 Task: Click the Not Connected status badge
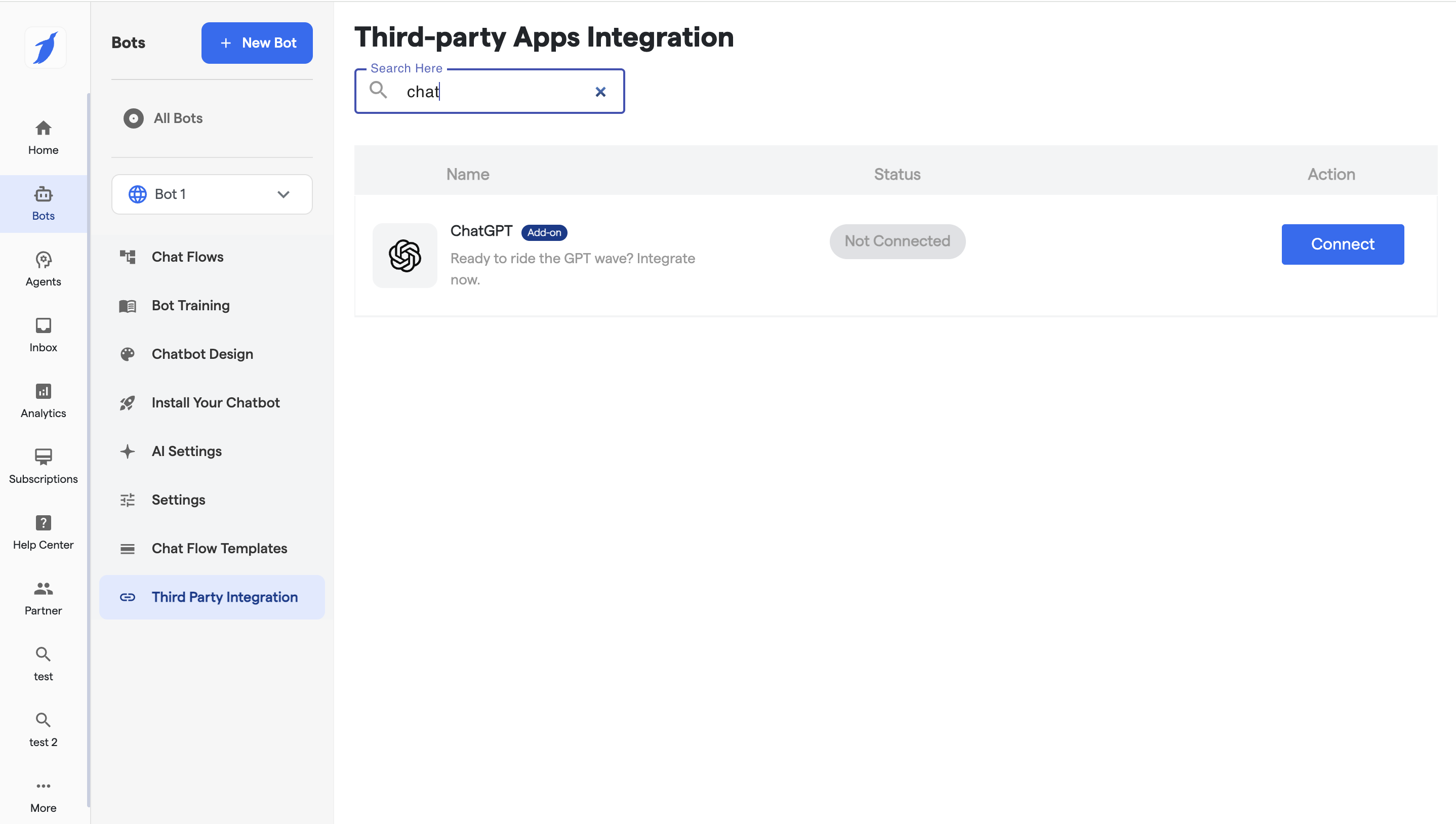coord(897,241)
